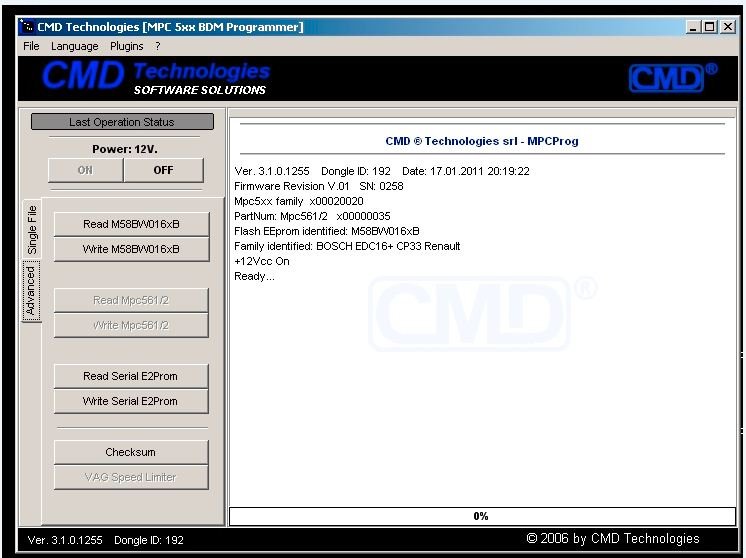This screenshot has width=746, height=558.
Task: Click the VAG Speed Limiter button
Action: click(131, 477)
